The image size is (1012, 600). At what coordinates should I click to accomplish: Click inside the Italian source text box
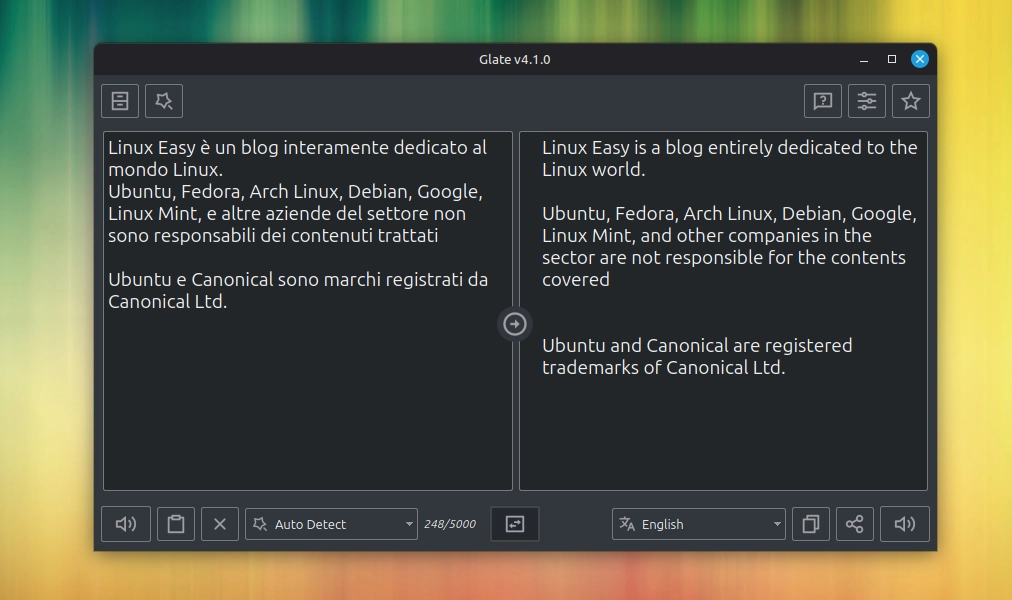point(308,400)
